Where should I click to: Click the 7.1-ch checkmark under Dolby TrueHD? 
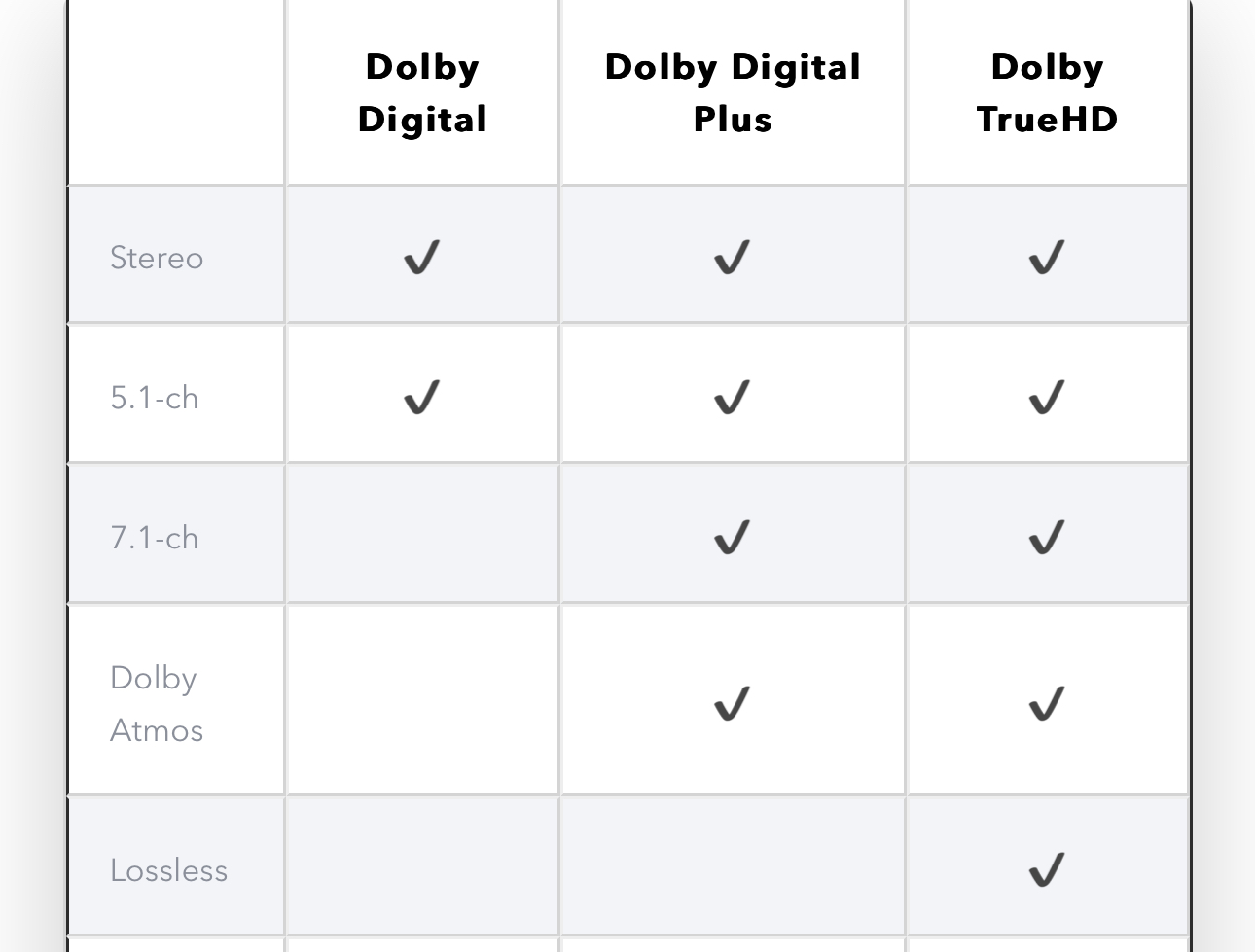[x=1047, y=537]
